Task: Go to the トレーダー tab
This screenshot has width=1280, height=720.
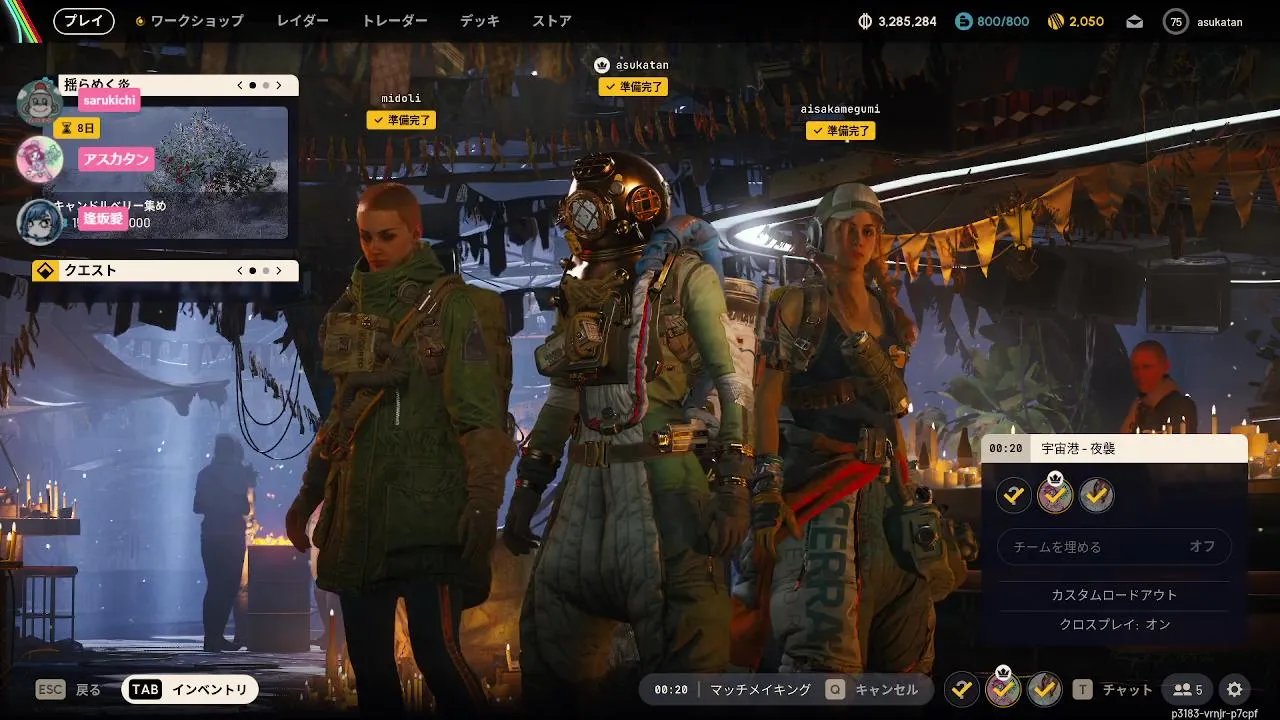Action: tap(394, 21)
